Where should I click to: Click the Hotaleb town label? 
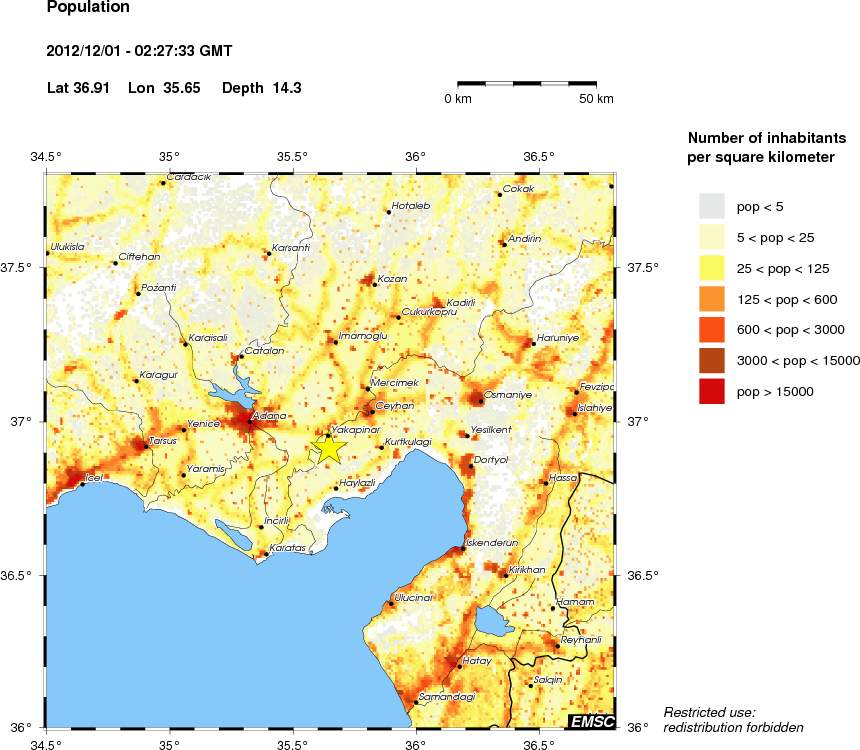pos(411,205)
